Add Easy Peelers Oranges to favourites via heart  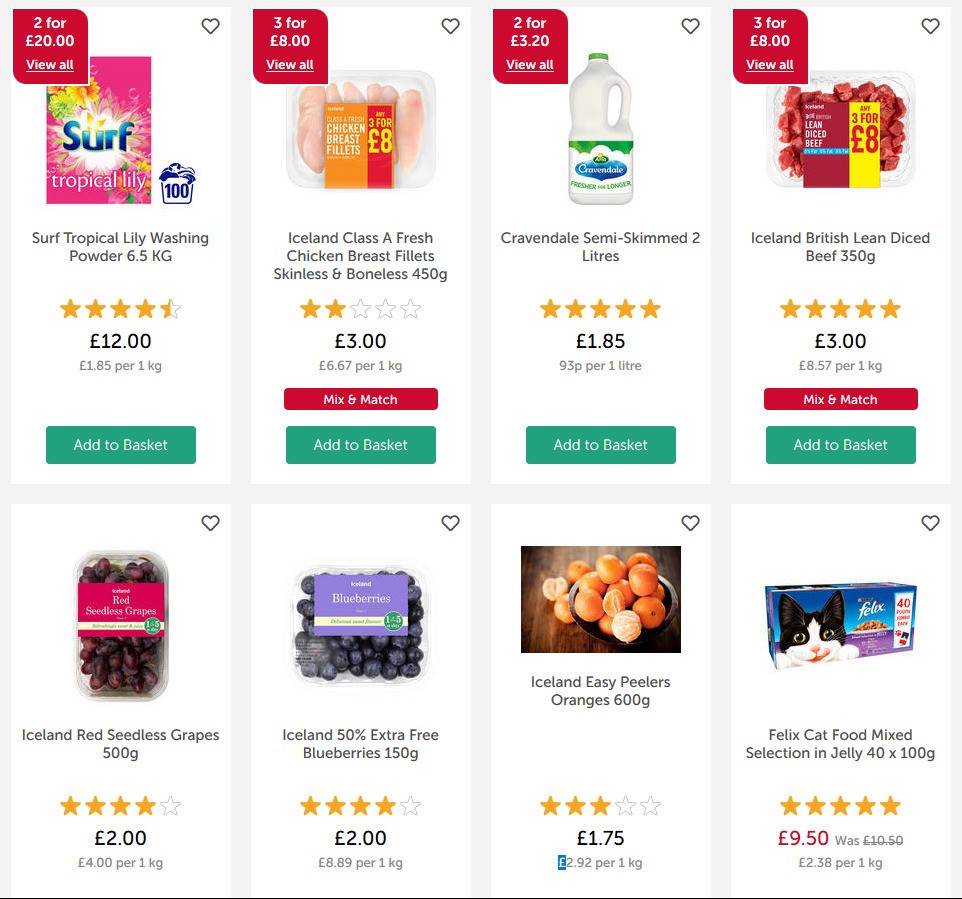point(690,523)
